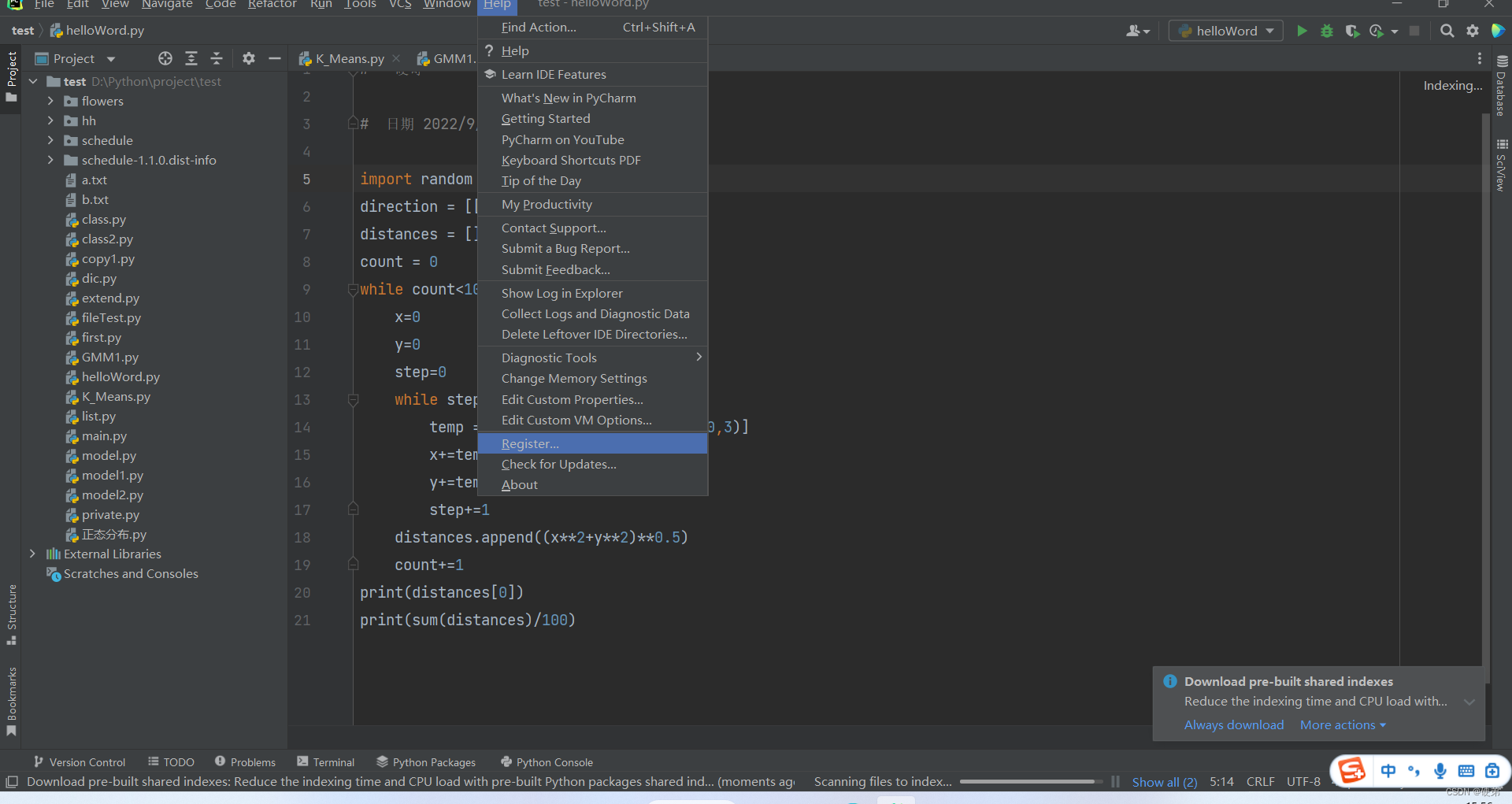Screen dimensions: 1512x804
Task: Start debugging with the bug icon
Action: (x=1327, y=31)
